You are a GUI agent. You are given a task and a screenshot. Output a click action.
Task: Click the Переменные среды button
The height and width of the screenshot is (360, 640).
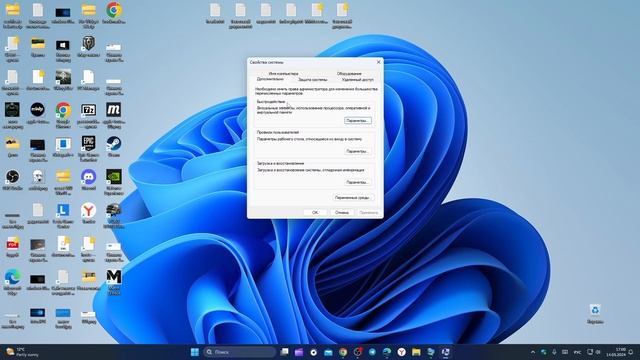coord(352,198)
